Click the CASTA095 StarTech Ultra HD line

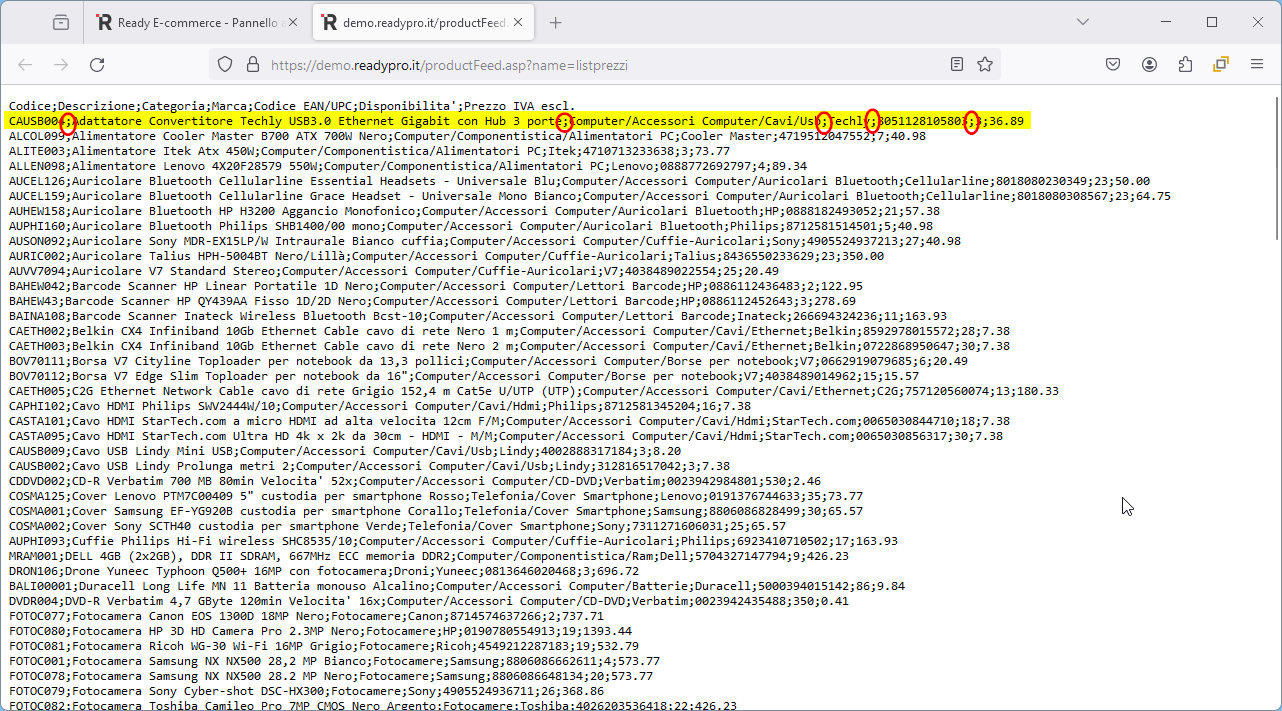point(506,436)
